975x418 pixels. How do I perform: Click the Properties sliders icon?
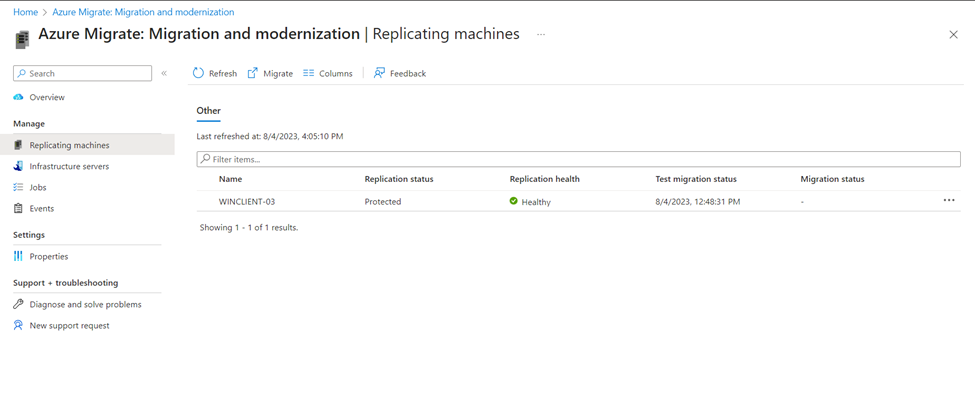[18, 256]
